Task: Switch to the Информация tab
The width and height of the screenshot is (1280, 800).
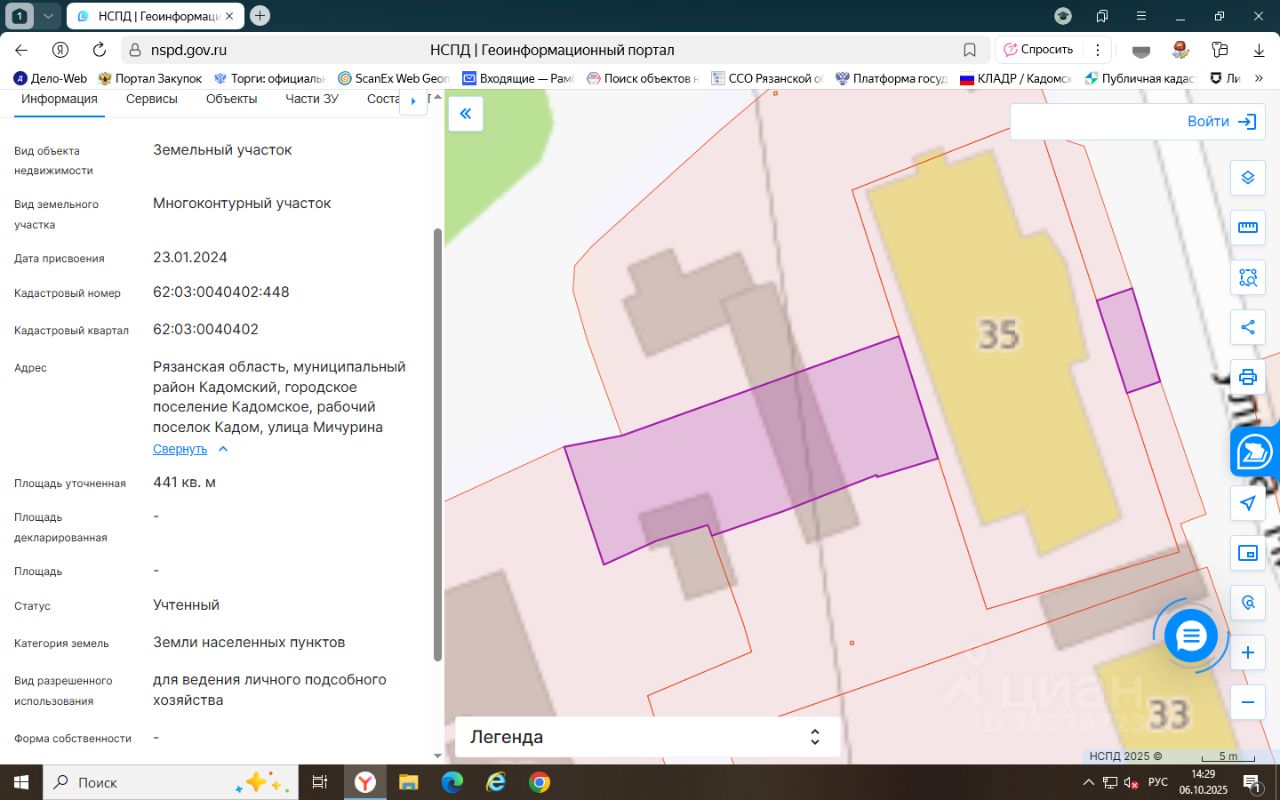Action: (60, 99)
